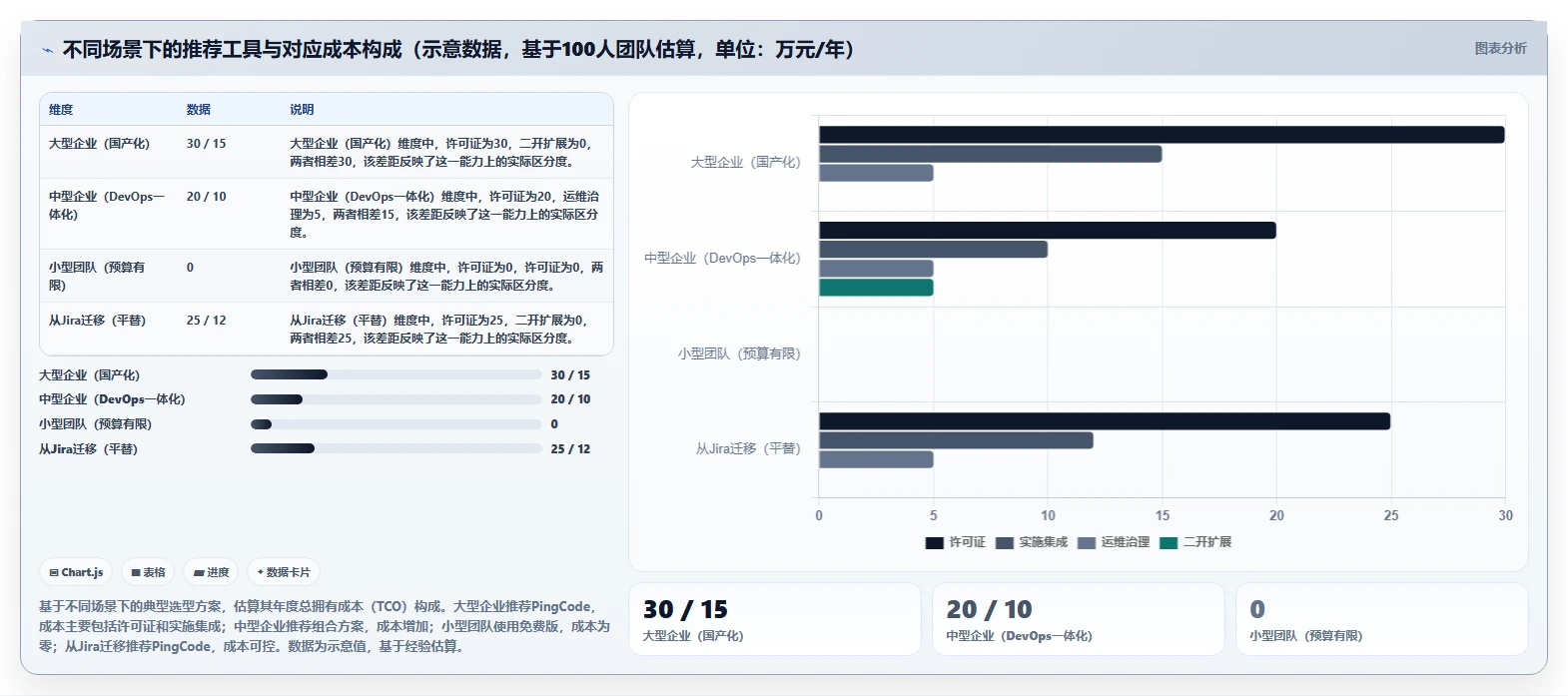This screenshot has width=1568, height=696.
Task: Click the 小型团队(预算有限) progress bar
Action: (395, 424)
